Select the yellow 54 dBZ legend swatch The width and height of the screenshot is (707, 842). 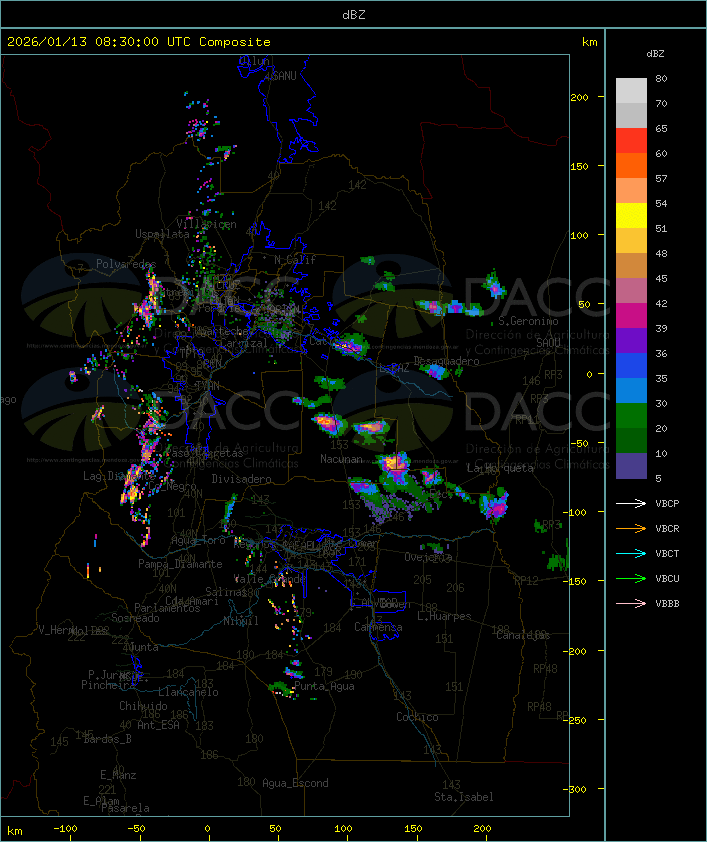631,215
